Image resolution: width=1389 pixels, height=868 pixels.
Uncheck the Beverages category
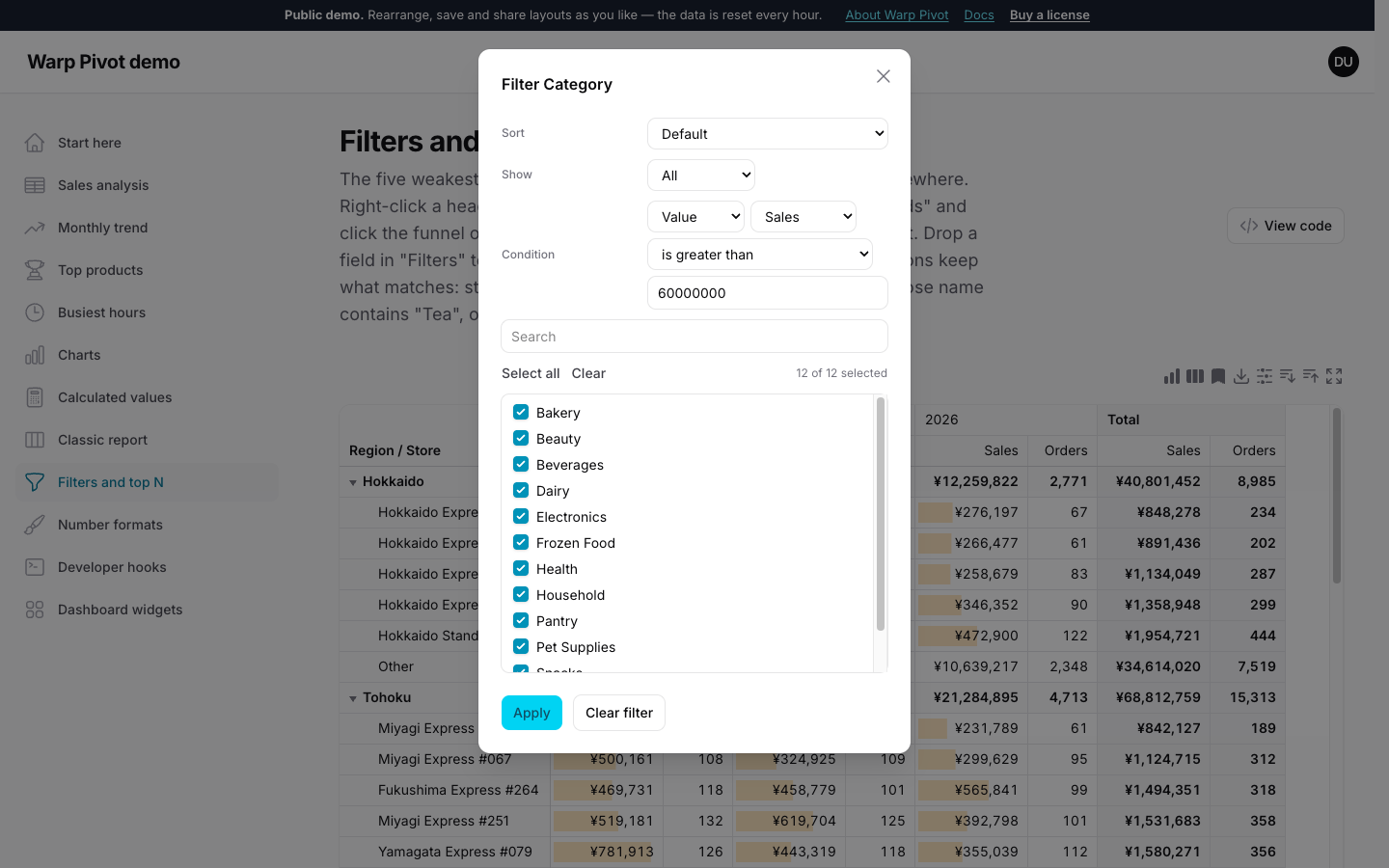(521, 464)
